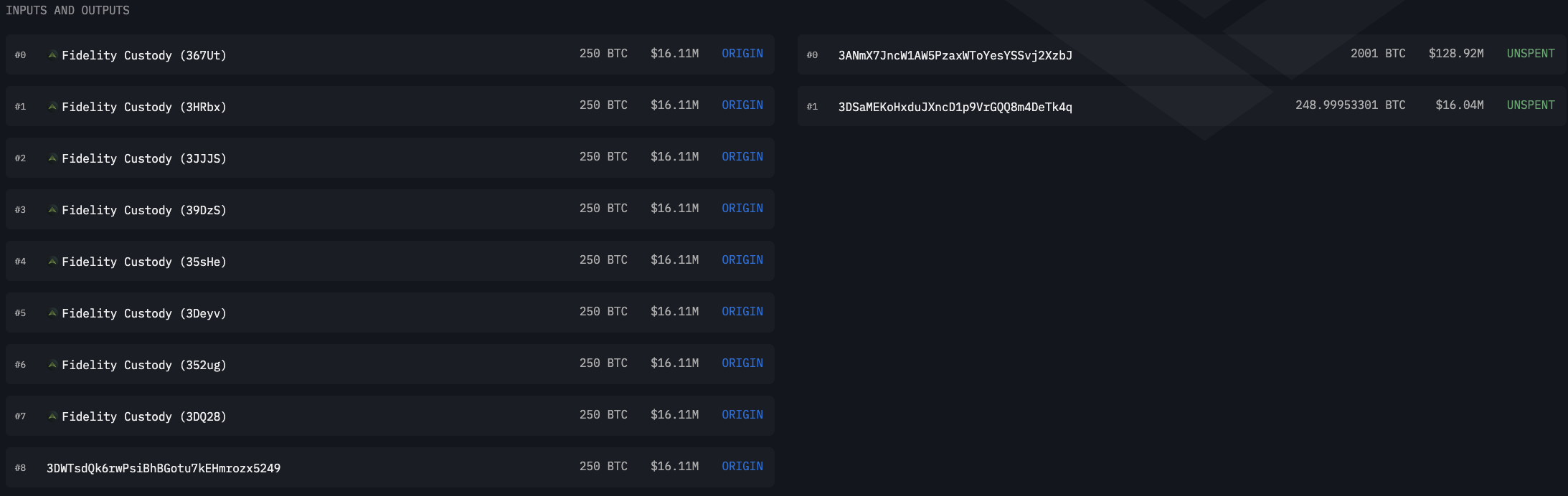Click the Fidelity icon beside 35sHe input
1568x496 pixels.
(x=52, y=261)
